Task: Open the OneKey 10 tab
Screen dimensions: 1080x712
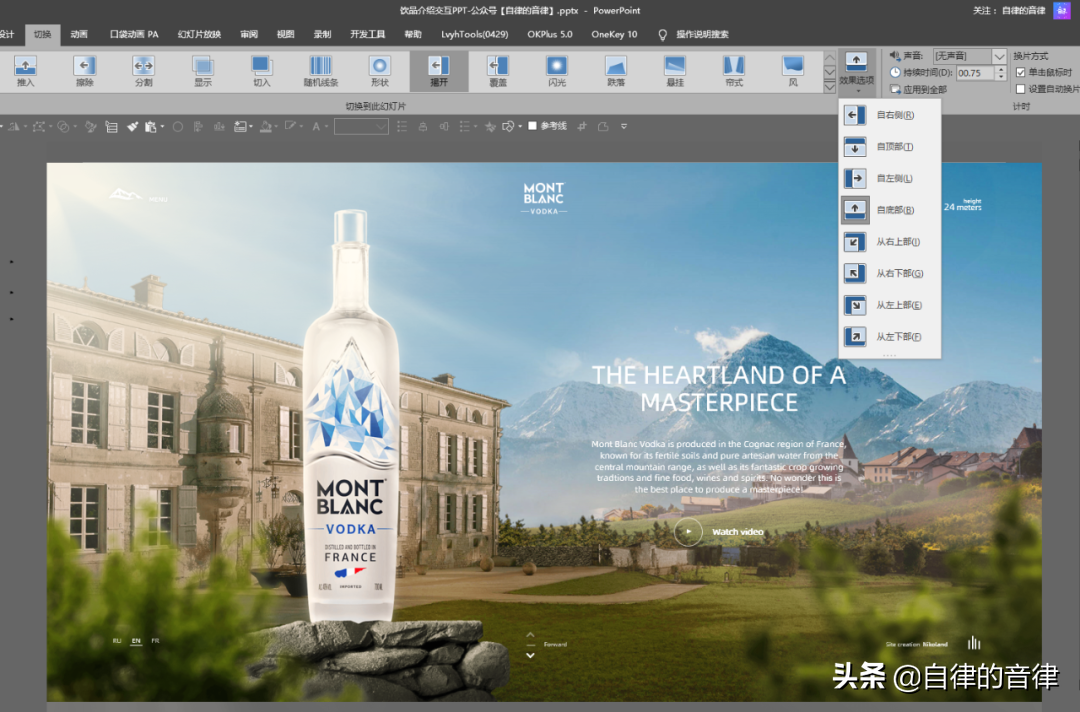Action: [614, 34]
